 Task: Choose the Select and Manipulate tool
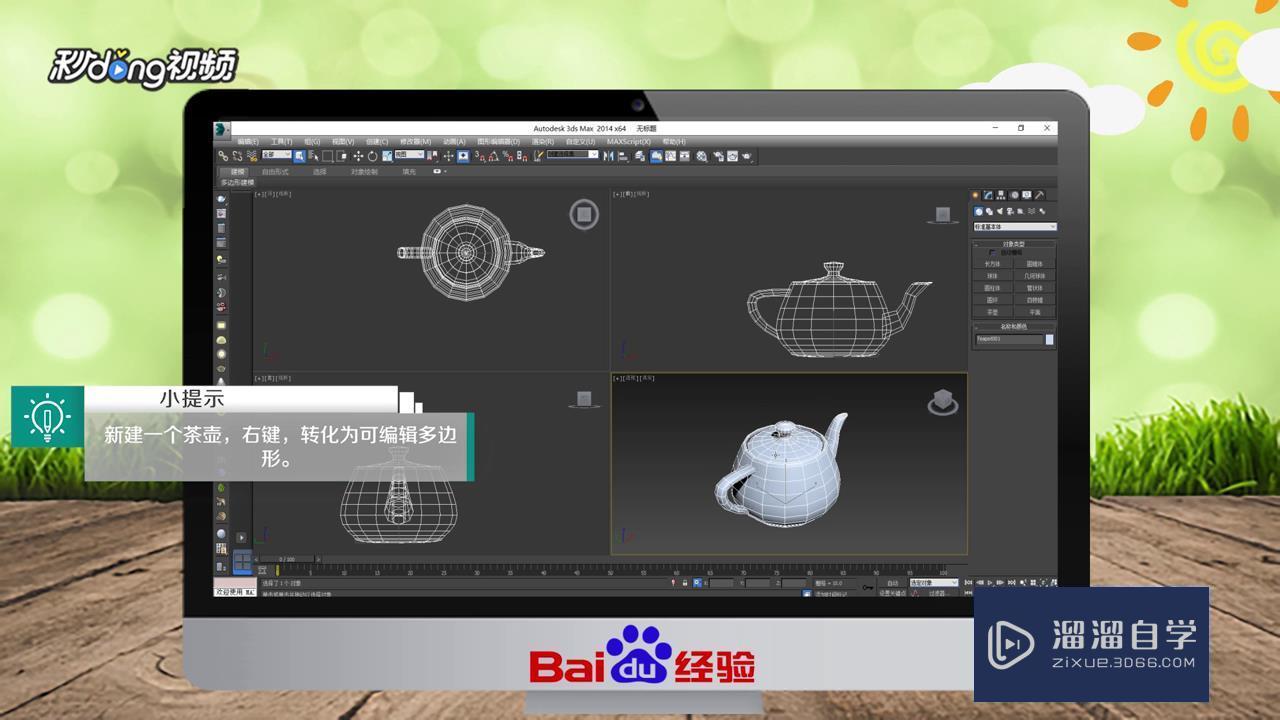[x=448, y=156]
